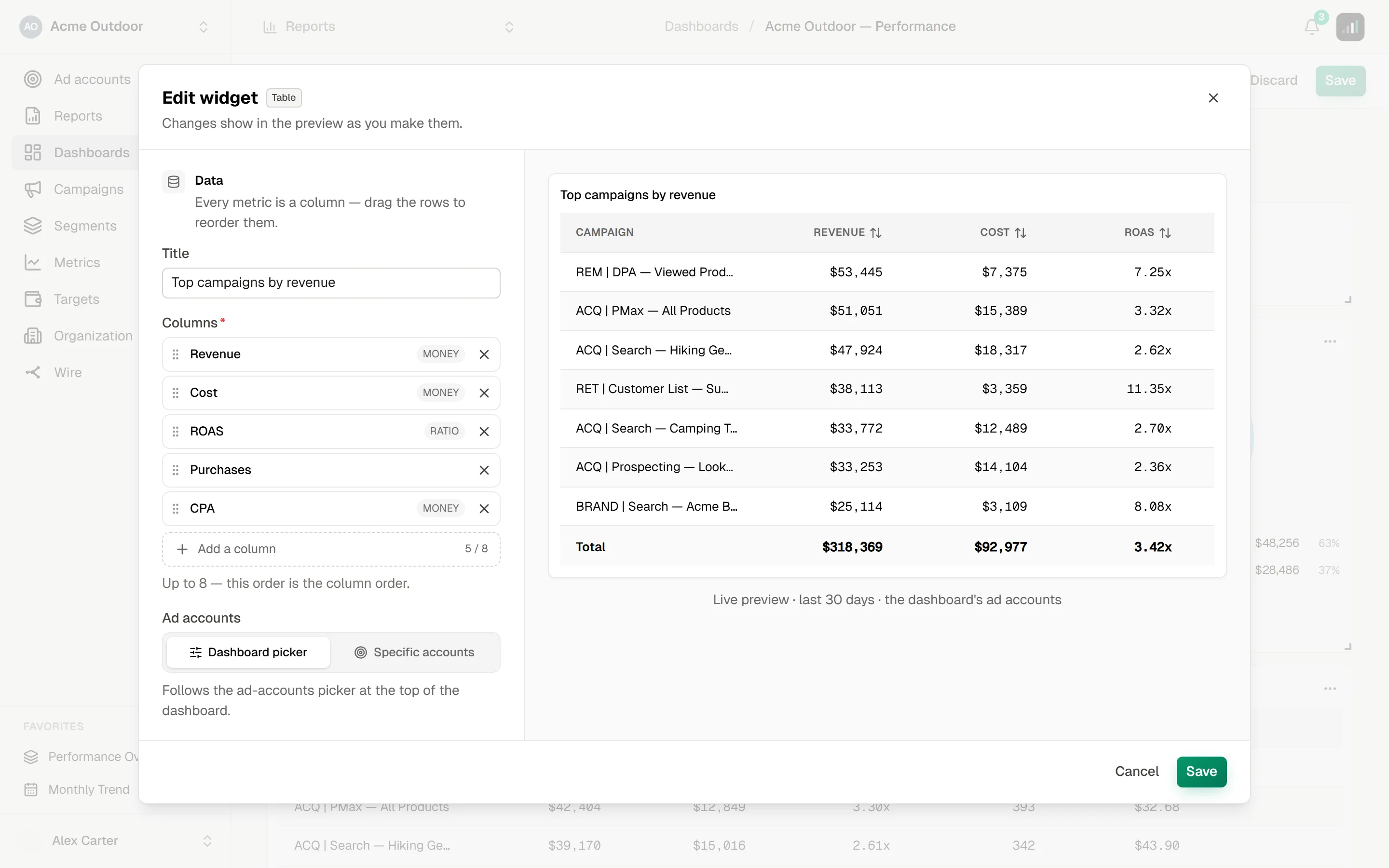Click the Table type badge

(284, 98)
